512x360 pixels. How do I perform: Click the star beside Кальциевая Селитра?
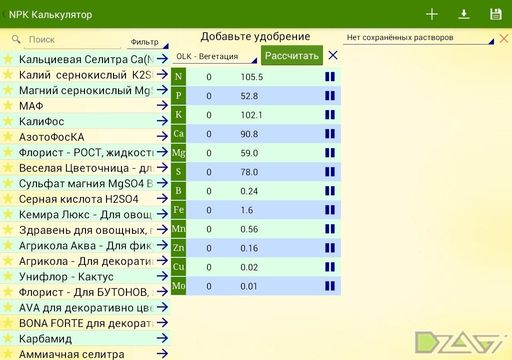point(8,59)
